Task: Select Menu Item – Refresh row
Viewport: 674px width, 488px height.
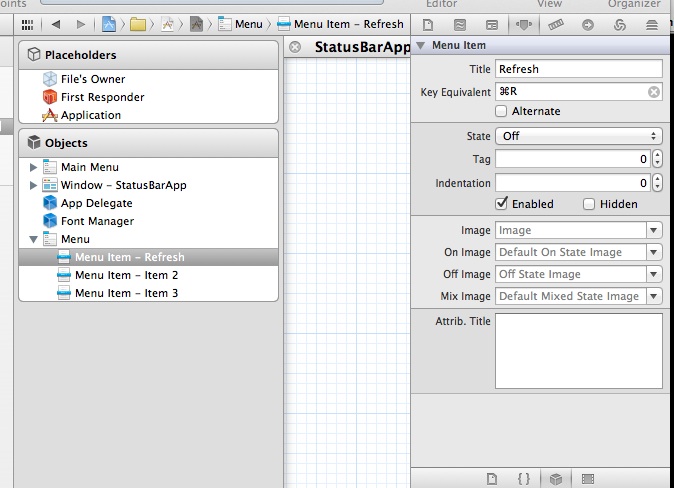Action: tap(148, 257)
